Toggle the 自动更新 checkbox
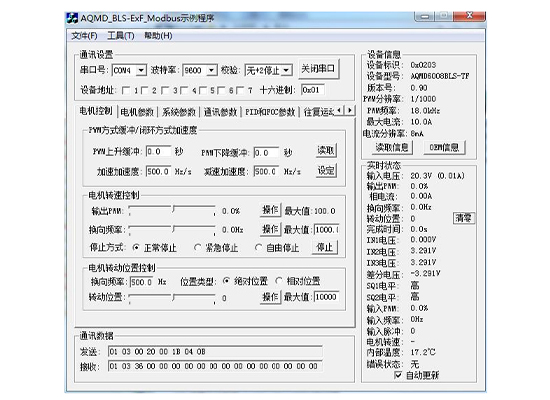Screen dimensions: 550x400 [x=397, y=375]
